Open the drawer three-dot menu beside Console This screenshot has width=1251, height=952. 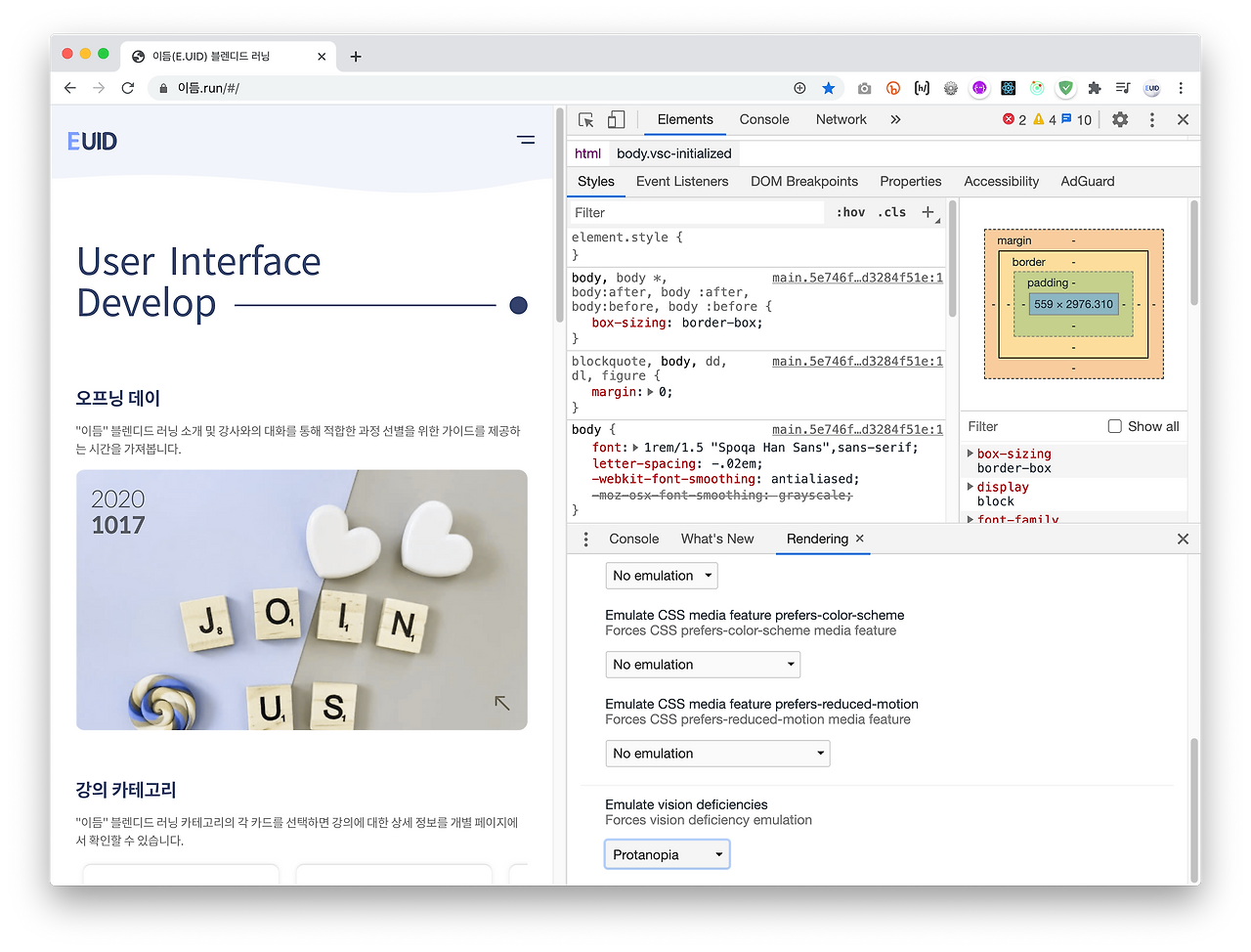585,539
